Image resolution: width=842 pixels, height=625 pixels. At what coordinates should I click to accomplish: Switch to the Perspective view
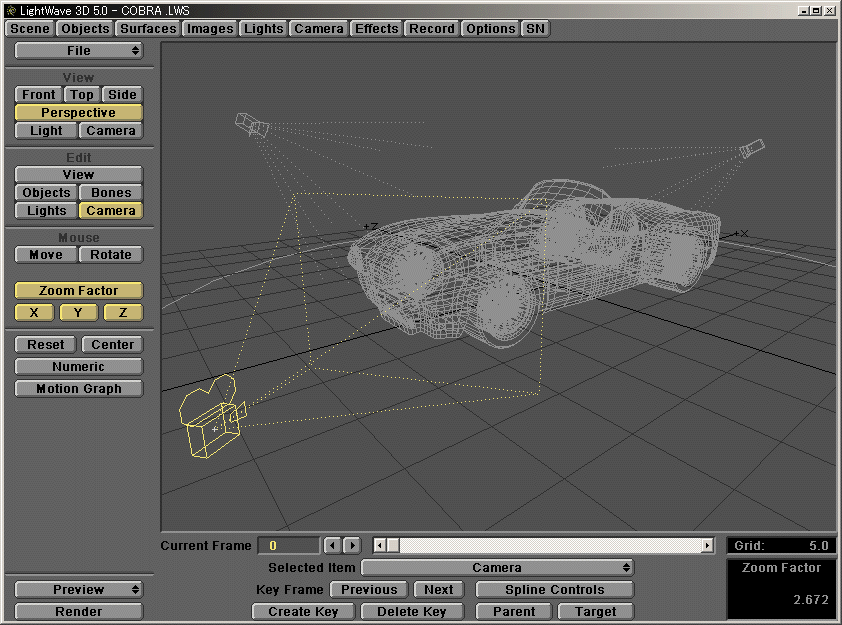[x=78, y=112]
